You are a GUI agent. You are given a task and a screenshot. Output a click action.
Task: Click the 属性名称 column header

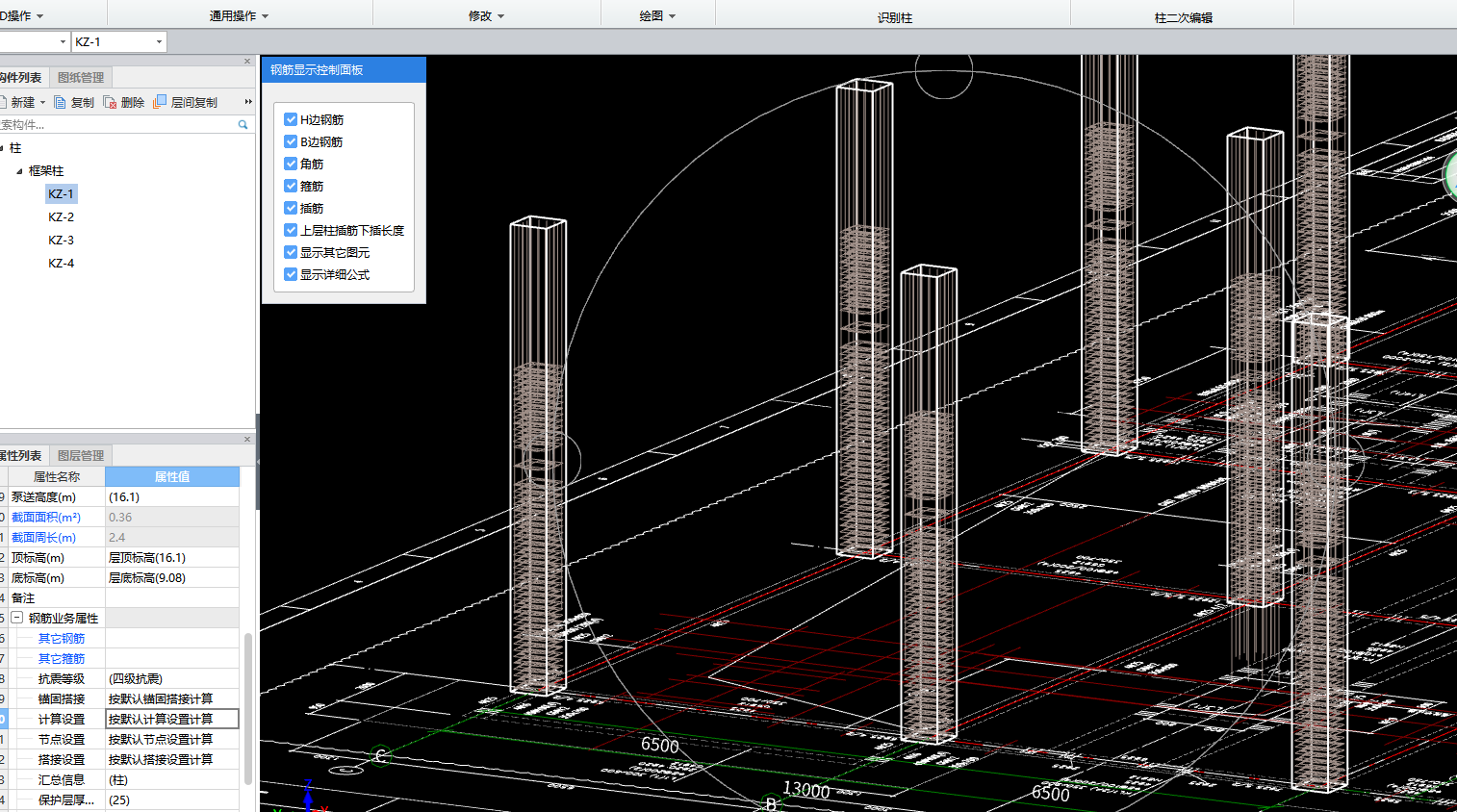click(57, 476)
